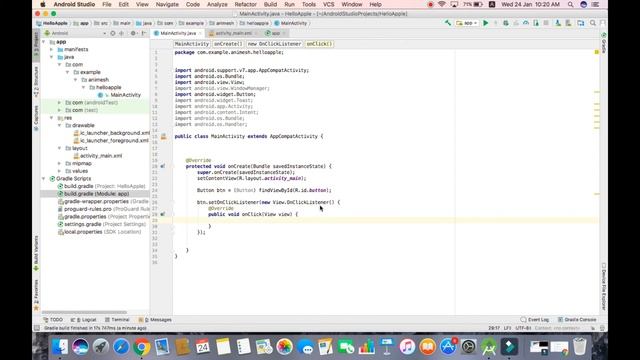This screenshot has width=640, height=360.
Task: Open the Terminal tool window button
Action: coord(117,320)
